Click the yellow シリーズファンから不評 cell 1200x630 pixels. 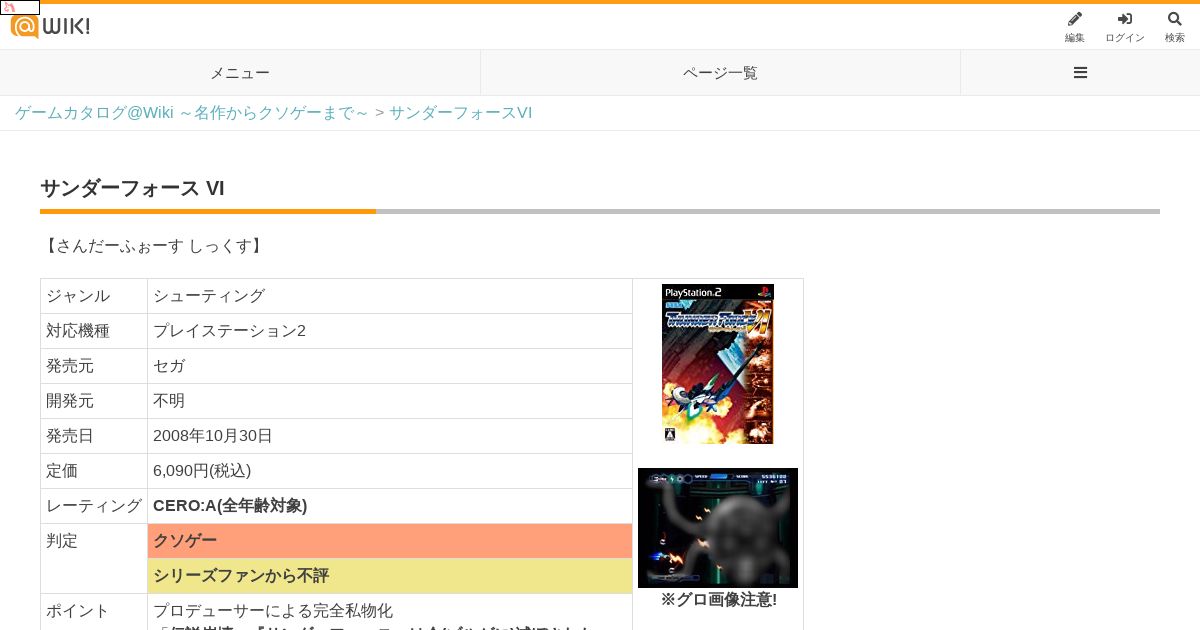390,576
